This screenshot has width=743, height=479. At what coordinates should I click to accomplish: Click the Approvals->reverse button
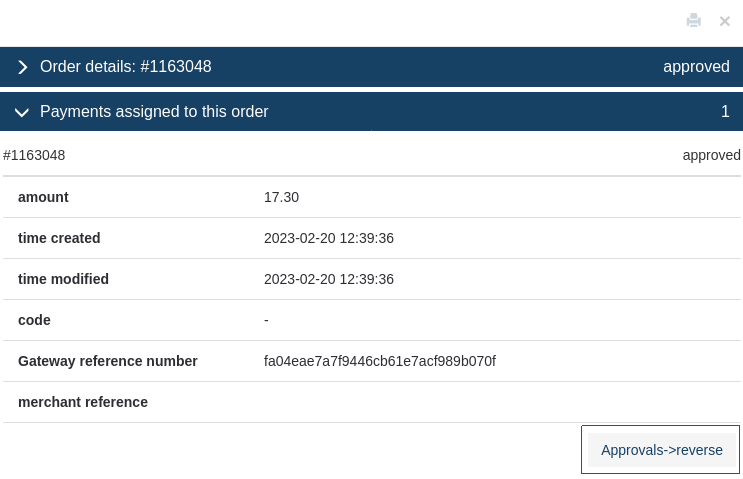click(x=661, y=450)
